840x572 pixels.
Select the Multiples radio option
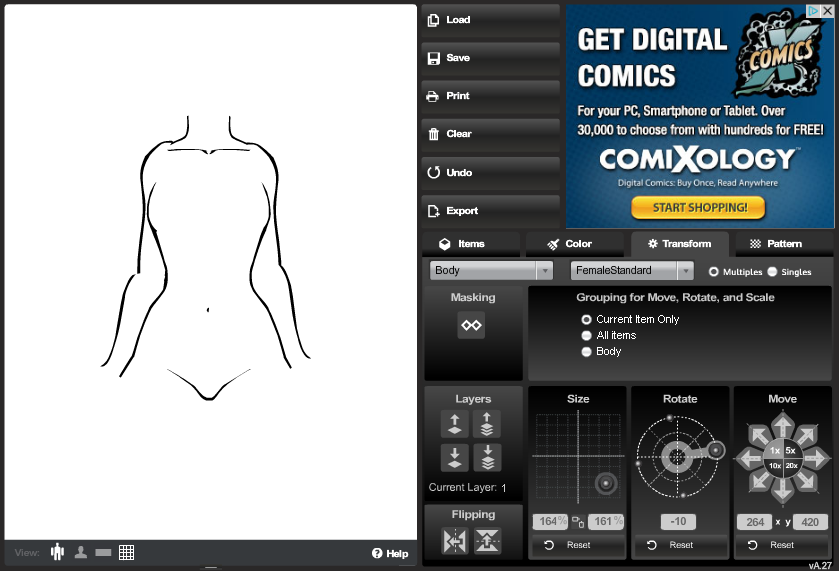(x=714, y=272)
